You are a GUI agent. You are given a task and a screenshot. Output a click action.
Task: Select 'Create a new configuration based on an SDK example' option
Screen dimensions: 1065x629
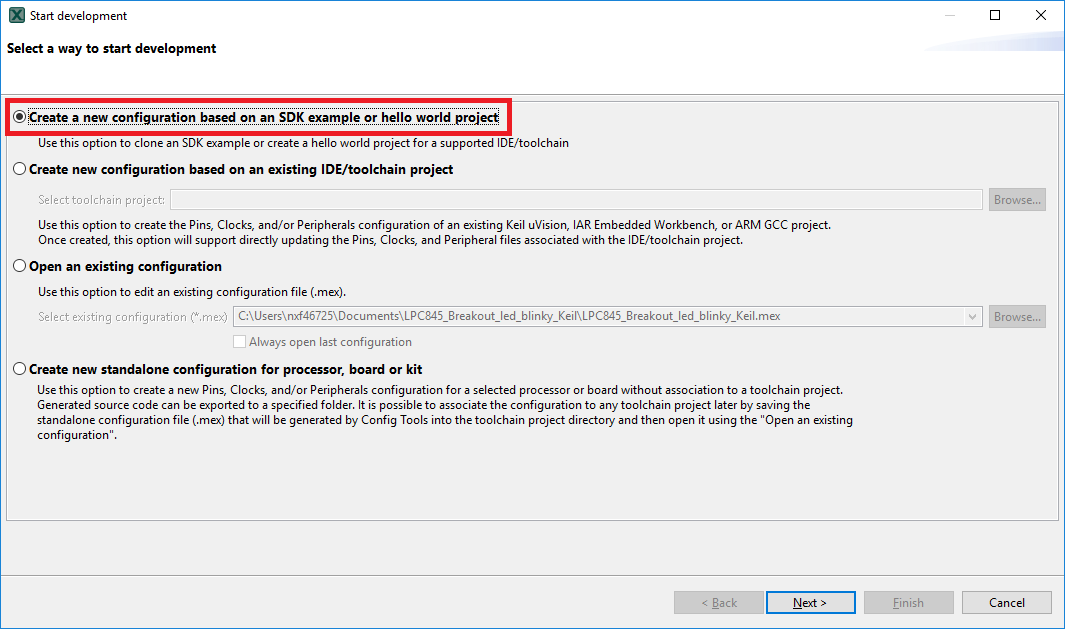(20, 117)
